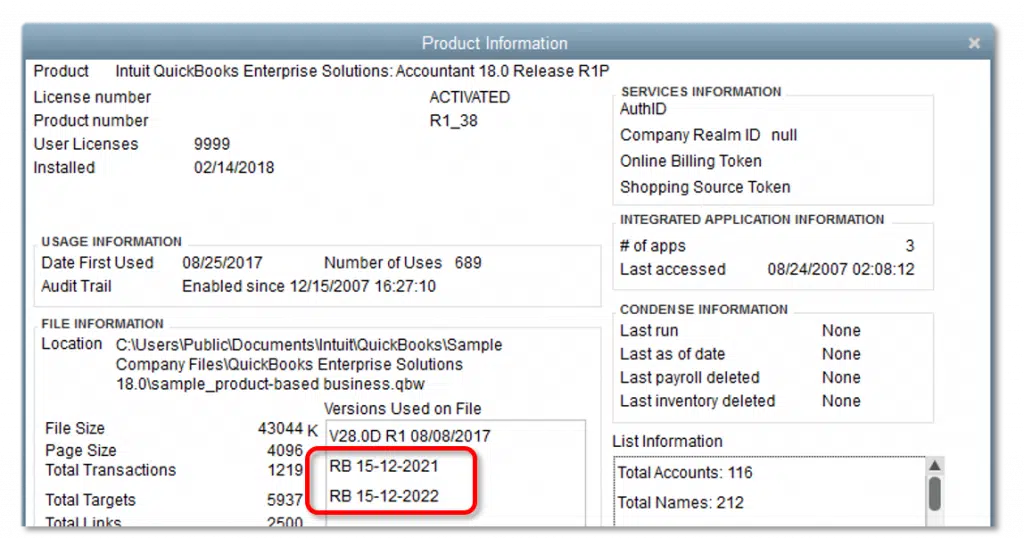This screenshot has width=1024, height=538.
Task: Click the Total Targets value 5937
Action: [x=285, y=500]
